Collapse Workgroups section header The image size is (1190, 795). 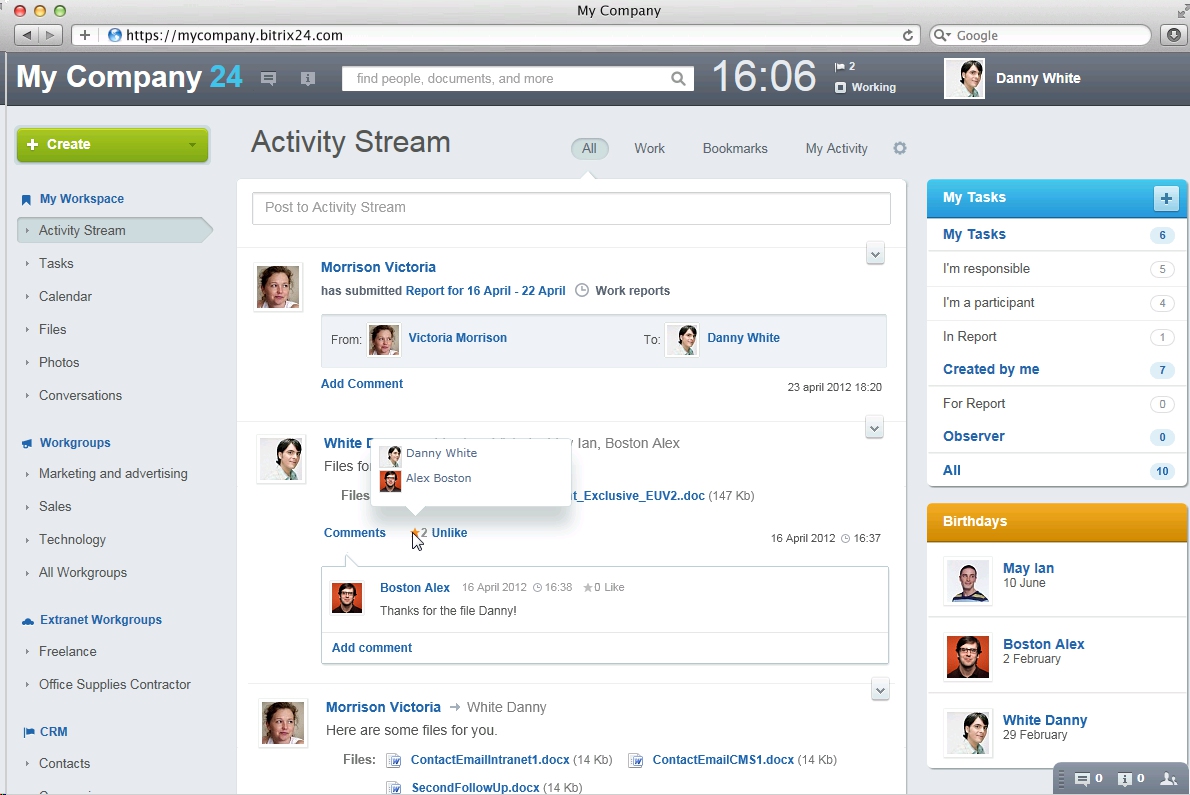point(74,442)
